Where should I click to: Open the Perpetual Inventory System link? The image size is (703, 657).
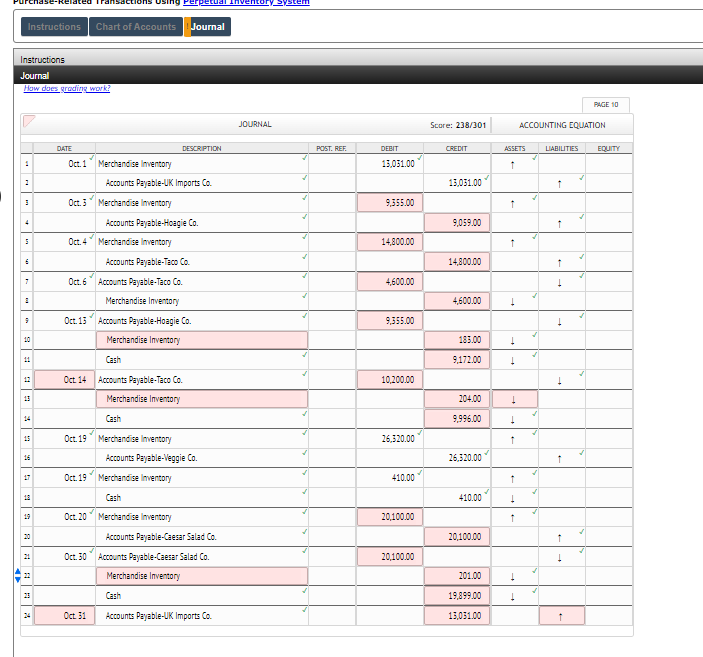pos(246,2)
